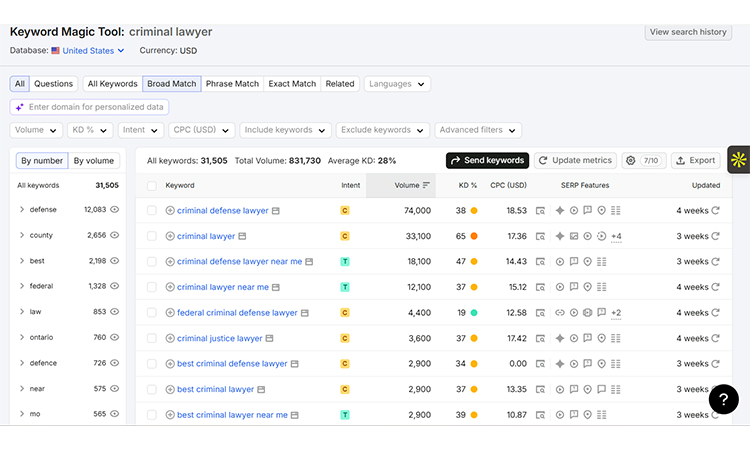Viewport: 750px width, 450px height.
Task: Click the add icon beside best criminal lawyer near me
Action: point(170,415)
